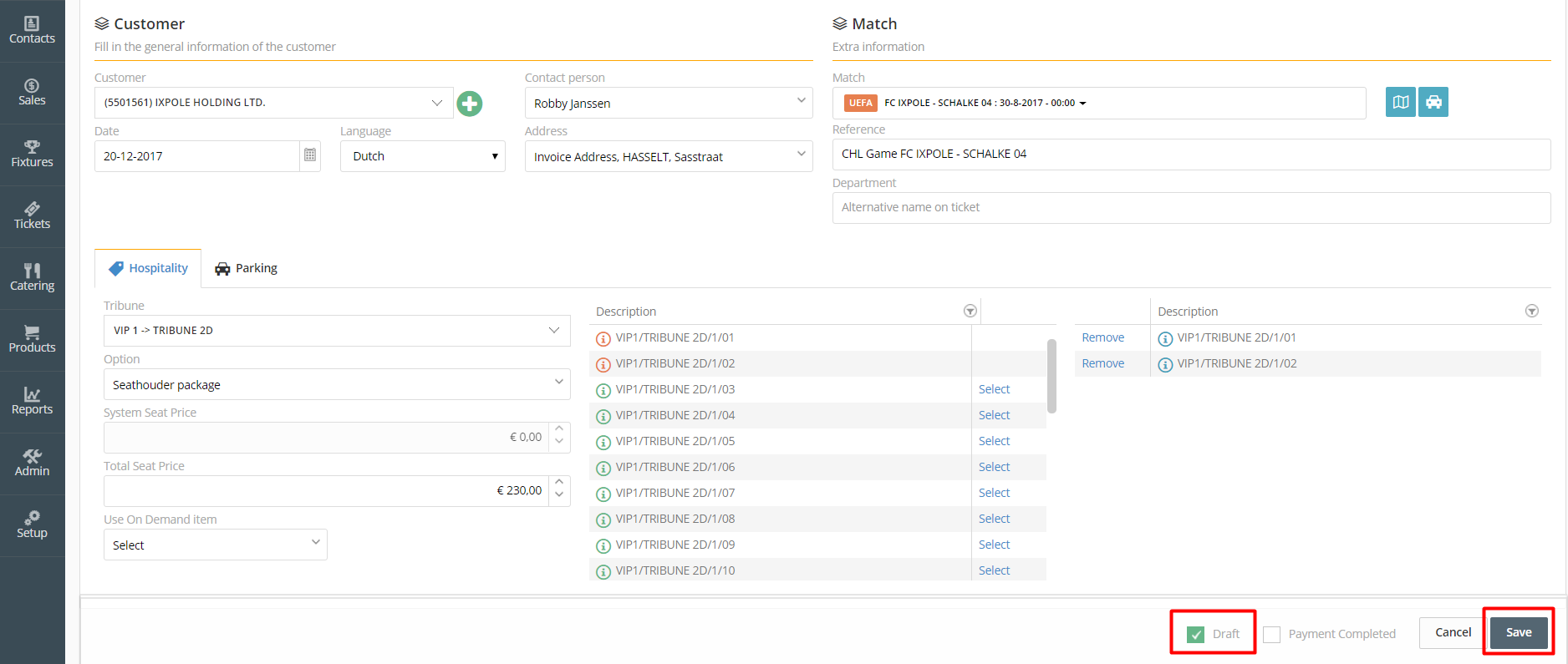Select seat VIP1/TRIBUNE 2D/1/10
The height and width of the screenshot is (664, 1568).
pyautogui.click(x=994, y=570)
